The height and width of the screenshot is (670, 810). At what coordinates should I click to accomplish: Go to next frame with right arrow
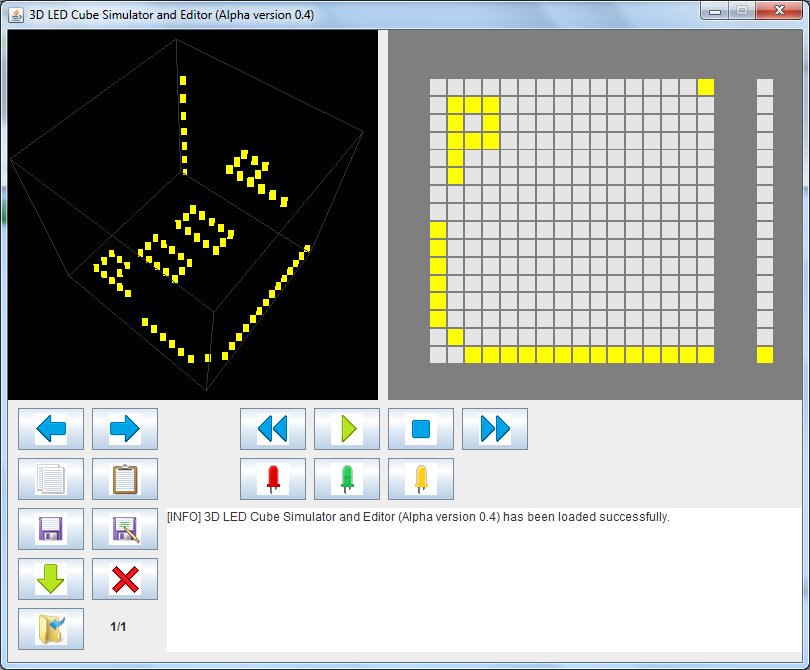click(x=124, y=429)
